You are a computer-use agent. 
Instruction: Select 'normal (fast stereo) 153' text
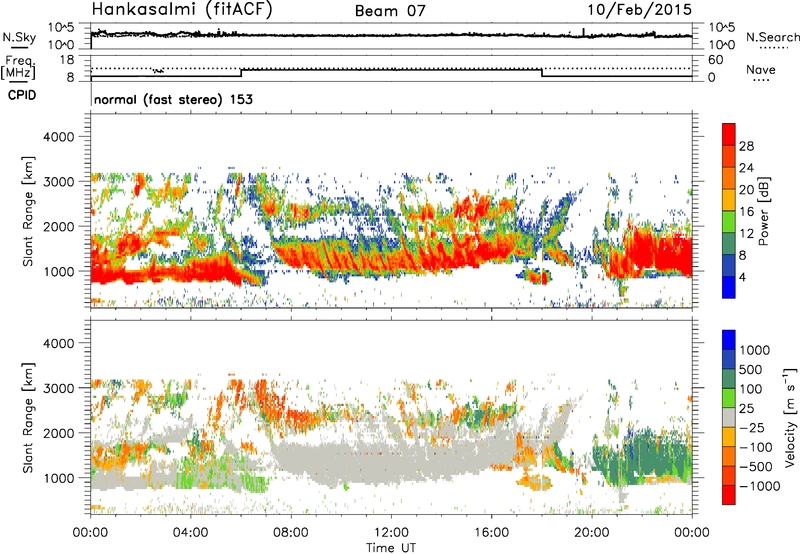tap(173, 99)
